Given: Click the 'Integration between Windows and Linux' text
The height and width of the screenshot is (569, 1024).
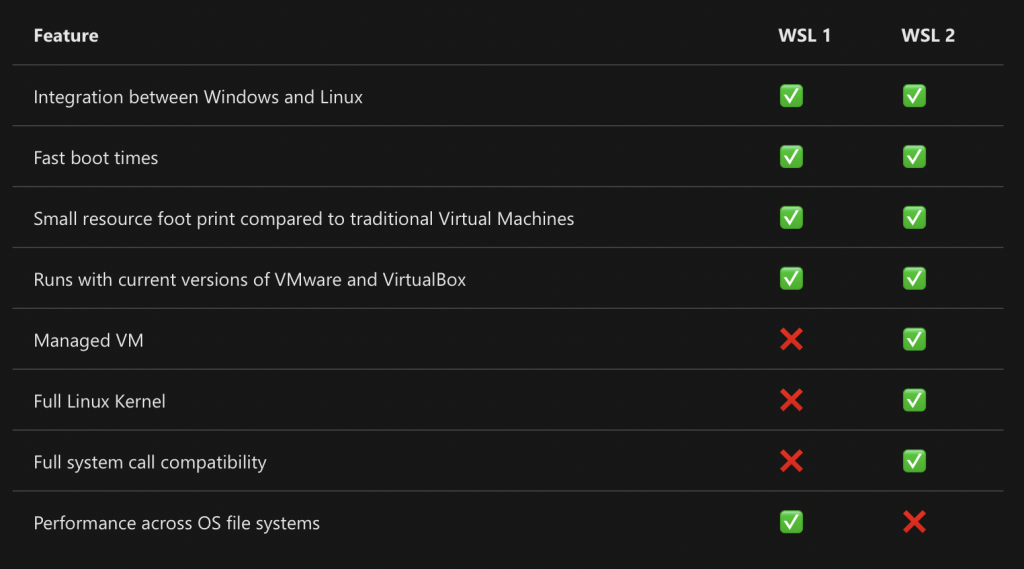Looking at the screenshot, I should (x=198, y=97).
